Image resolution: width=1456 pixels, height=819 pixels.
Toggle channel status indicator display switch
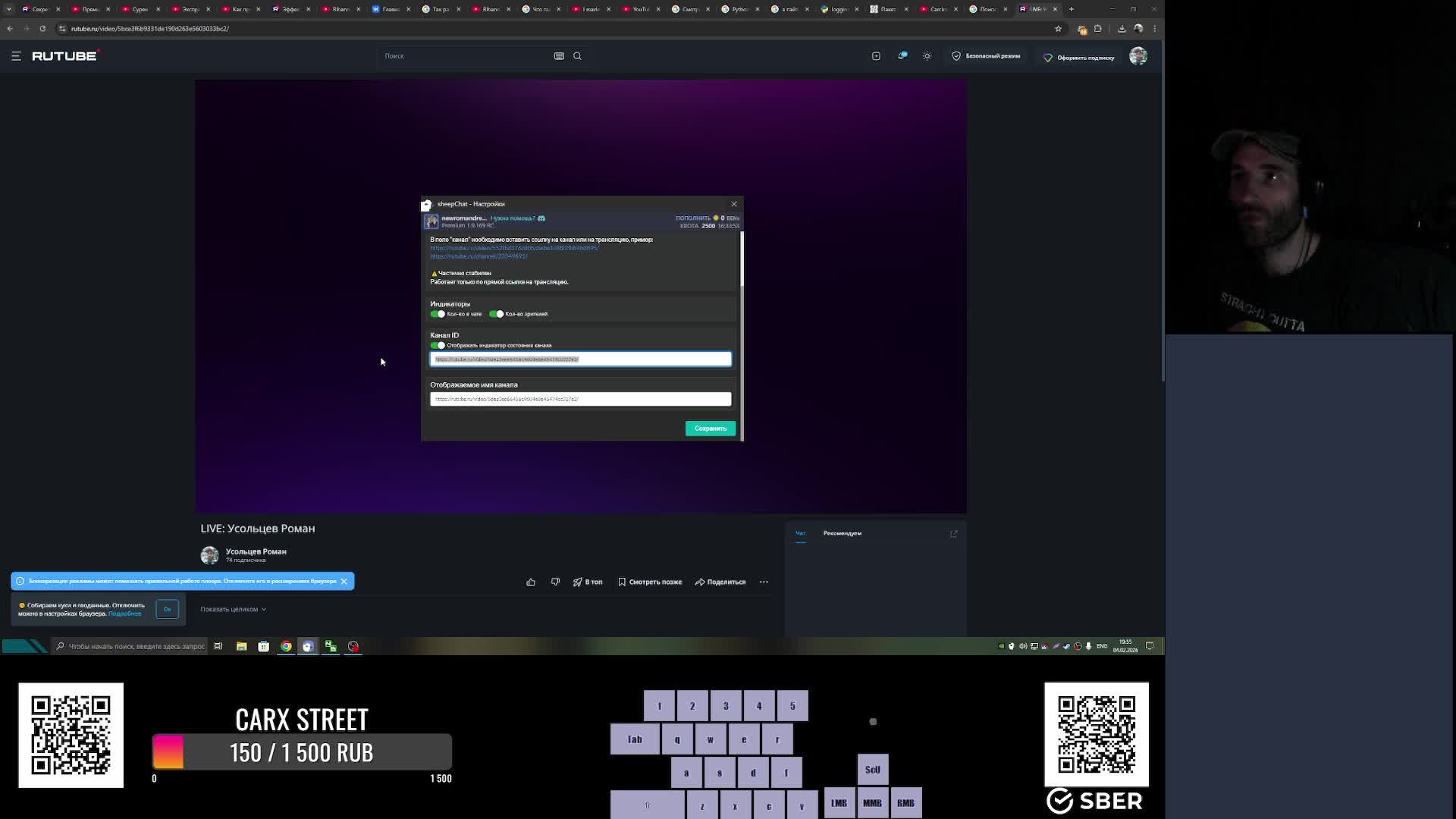pos(438,346)
